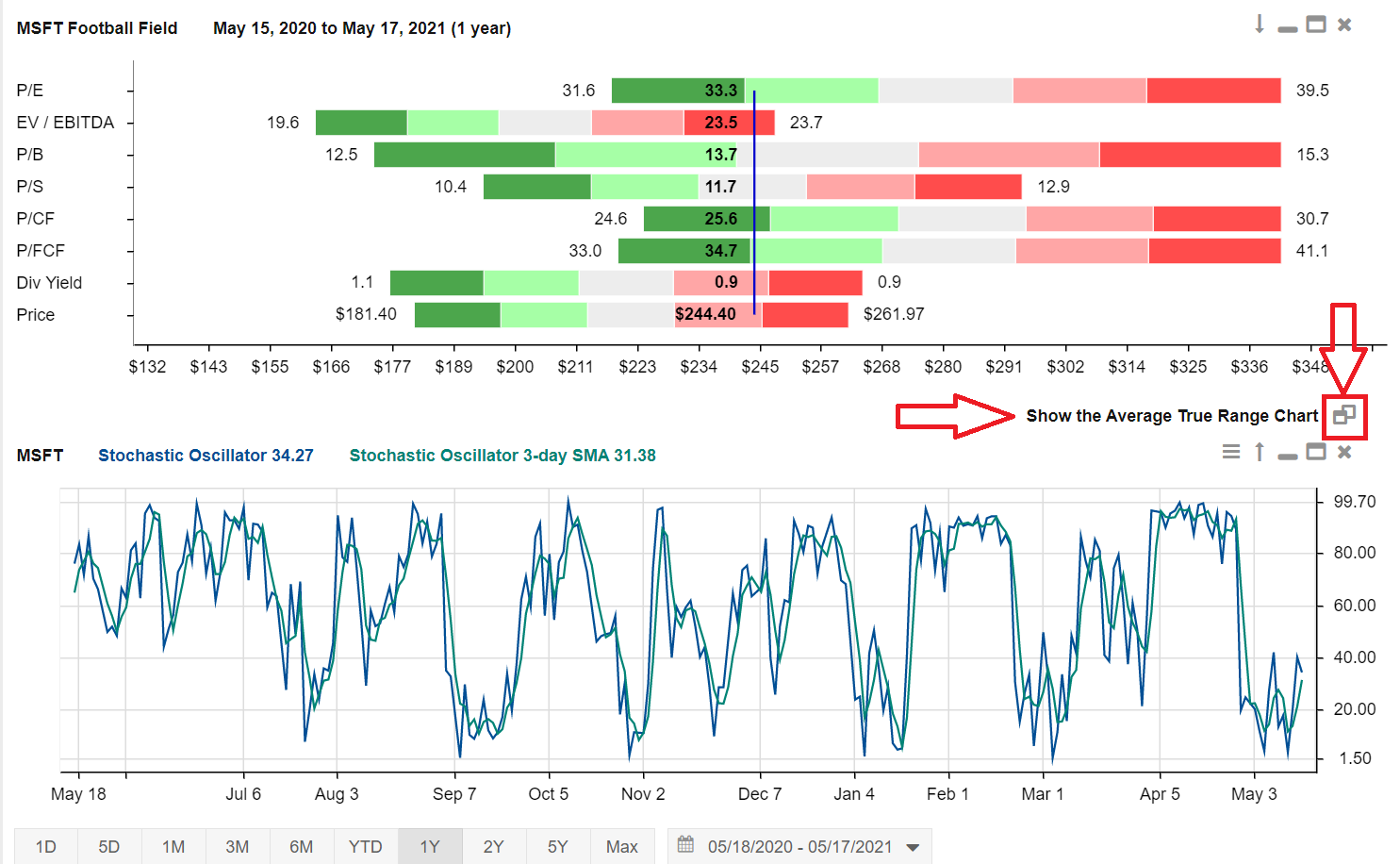Maximize the MSFT Football Field panel
This screenshot has height=864, width=1400.
[1316, 25]
